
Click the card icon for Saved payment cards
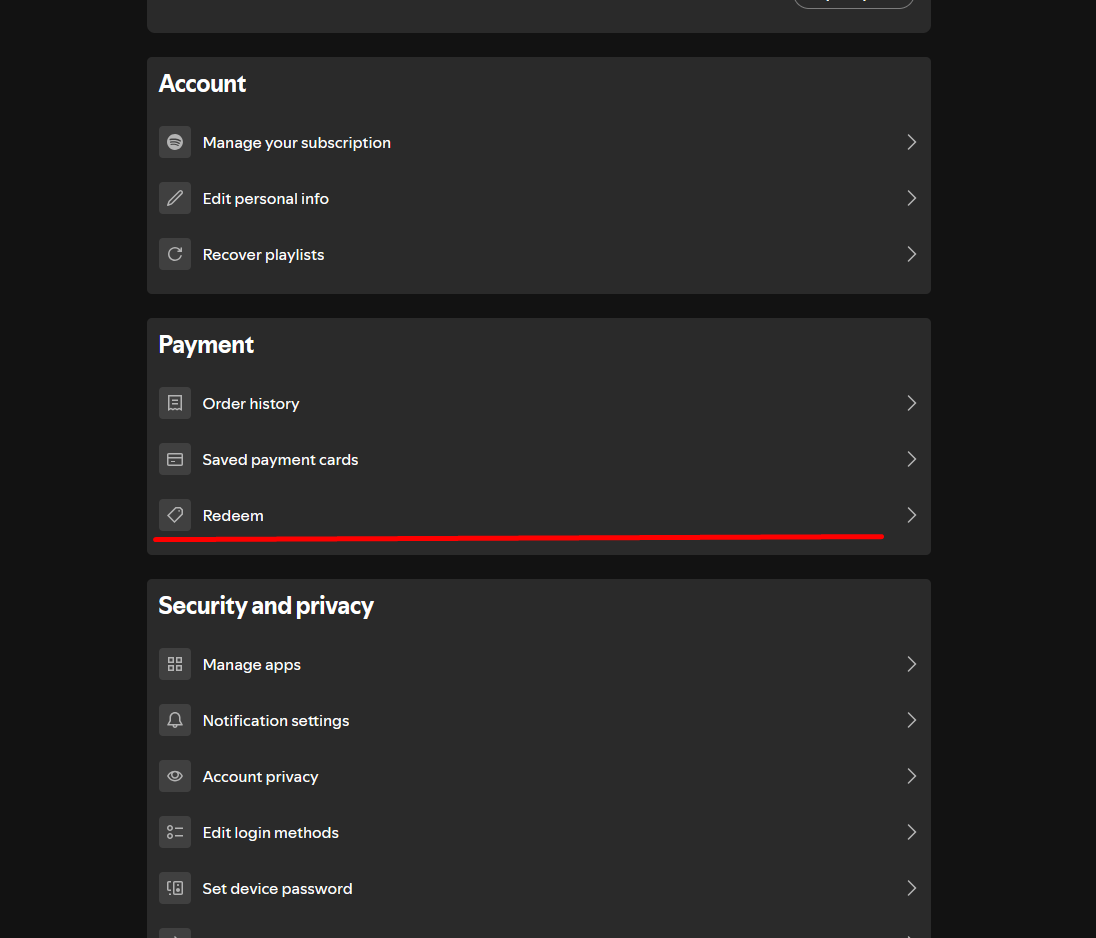click(x=175, y=459)
